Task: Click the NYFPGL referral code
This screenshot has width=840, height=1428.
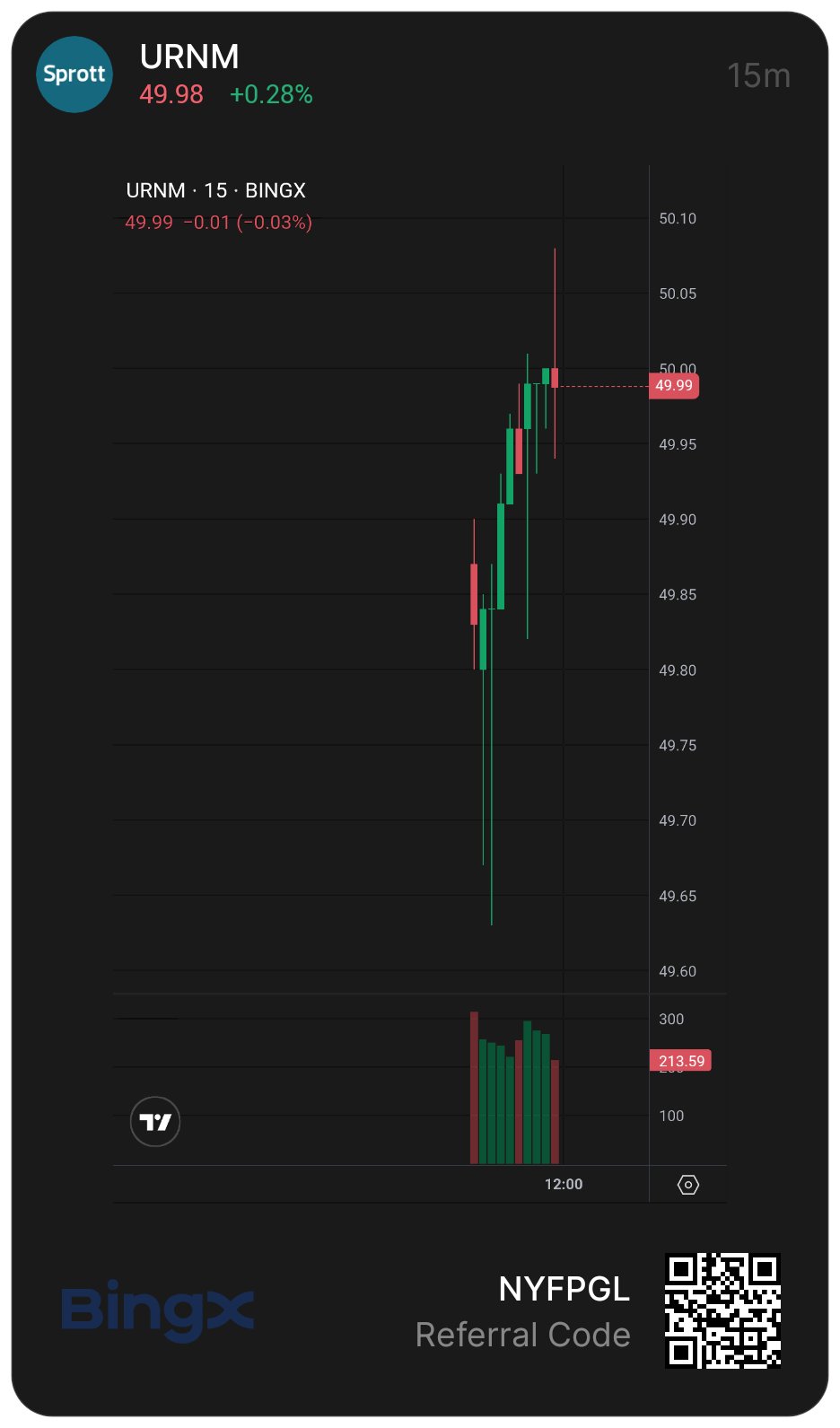Action: [x=564, y=1289]
